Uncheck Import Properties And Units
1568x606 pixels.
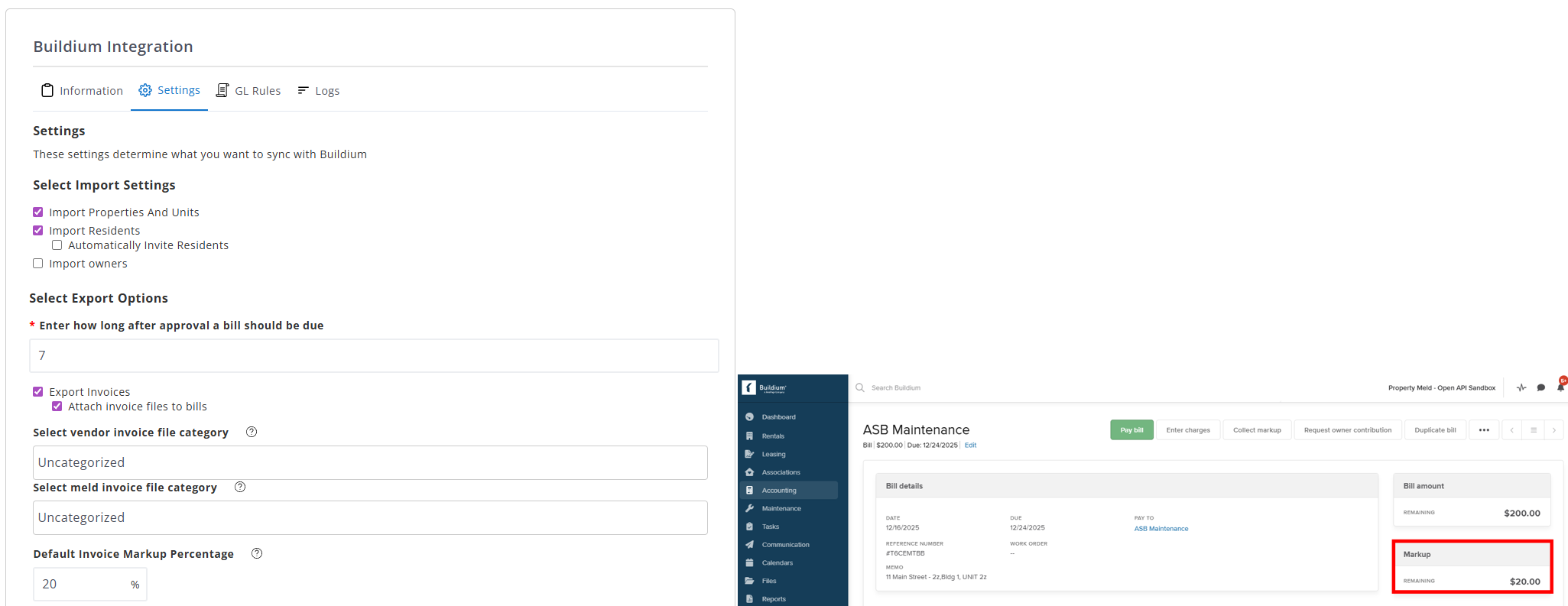click(38, 212)
